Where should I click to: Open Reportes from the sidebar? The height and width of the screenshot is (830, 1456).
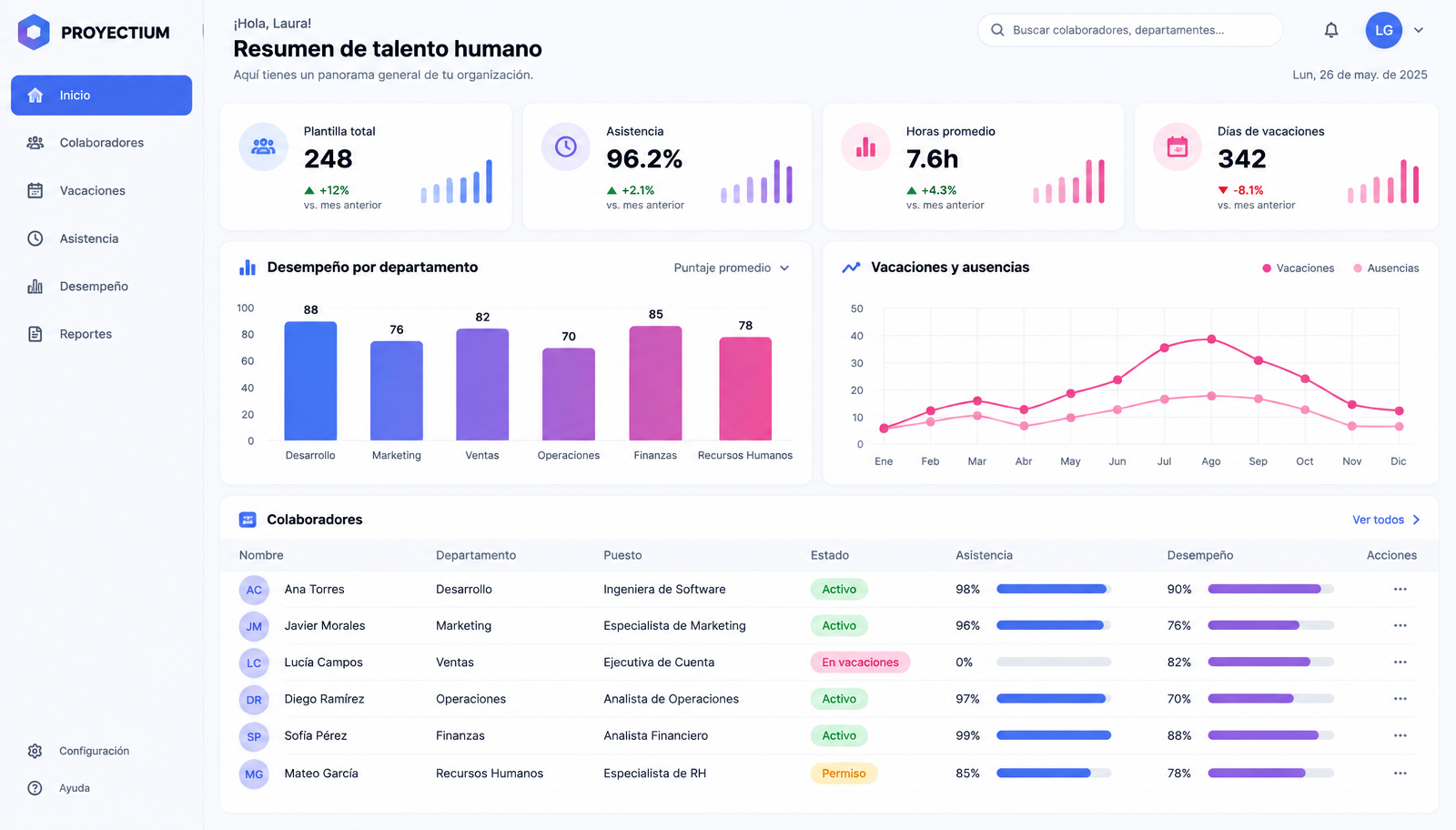(101, 334)
